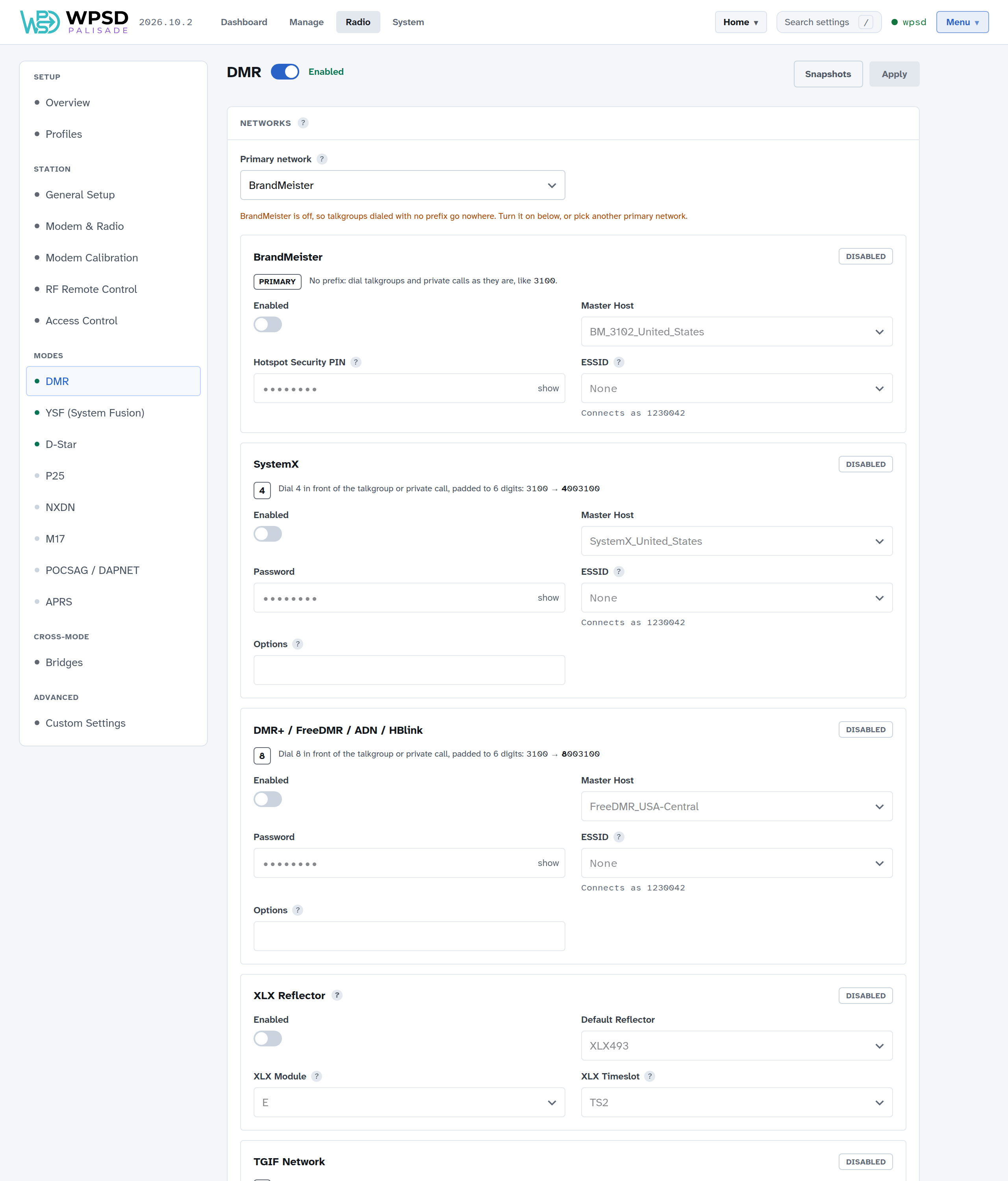The height and width of the screenshot is (1181, 1008).
Task: Open the XLX Module E dropdown
Action: click(409, 1102)
